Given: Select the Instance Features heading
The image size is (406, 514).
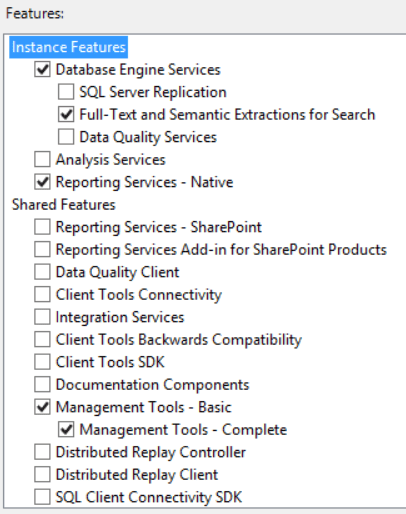Looking at the screenshot, I should click(69, 47).
